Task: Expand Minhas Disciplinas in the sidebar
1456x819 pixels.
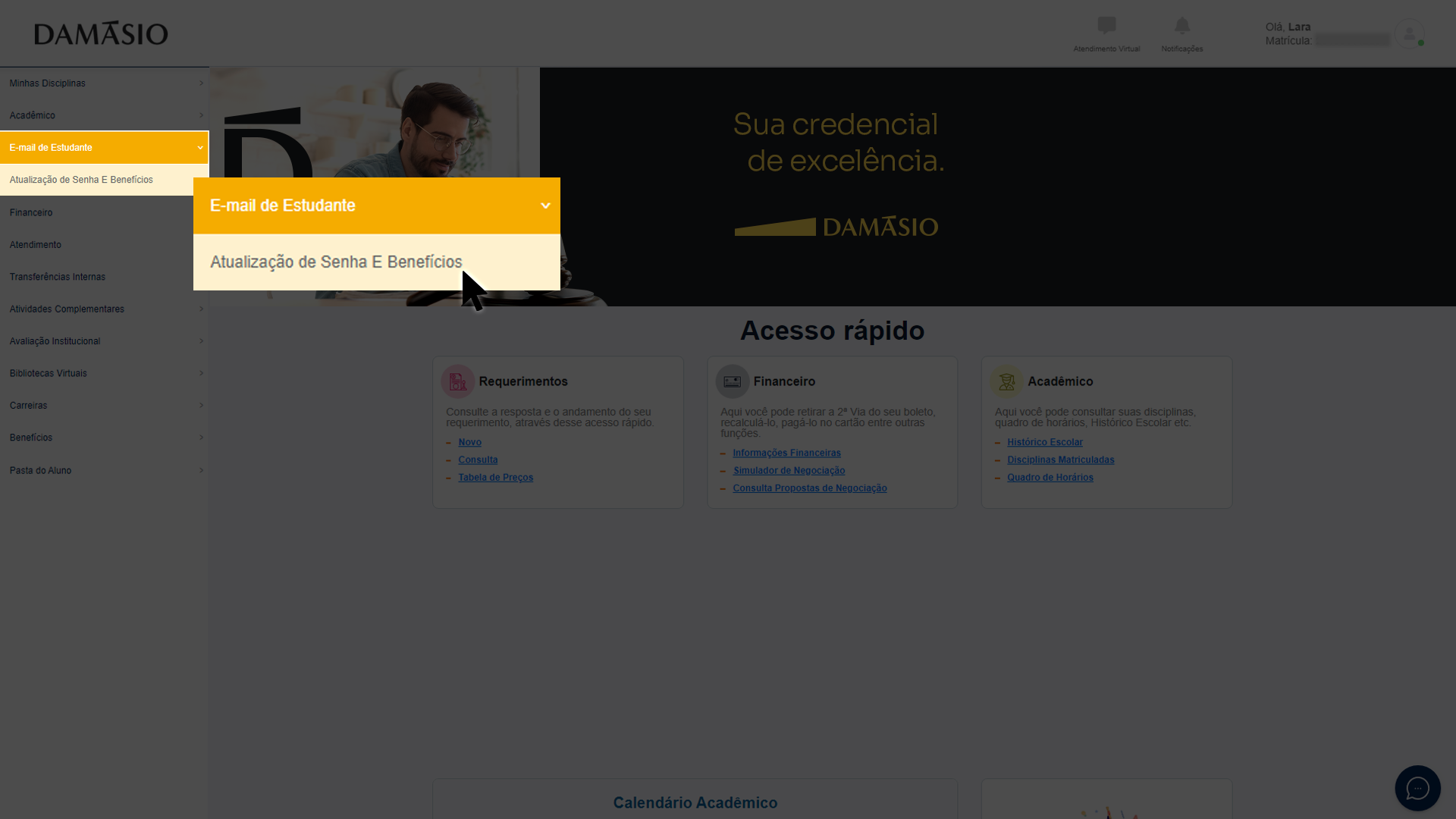Action: 104,83
